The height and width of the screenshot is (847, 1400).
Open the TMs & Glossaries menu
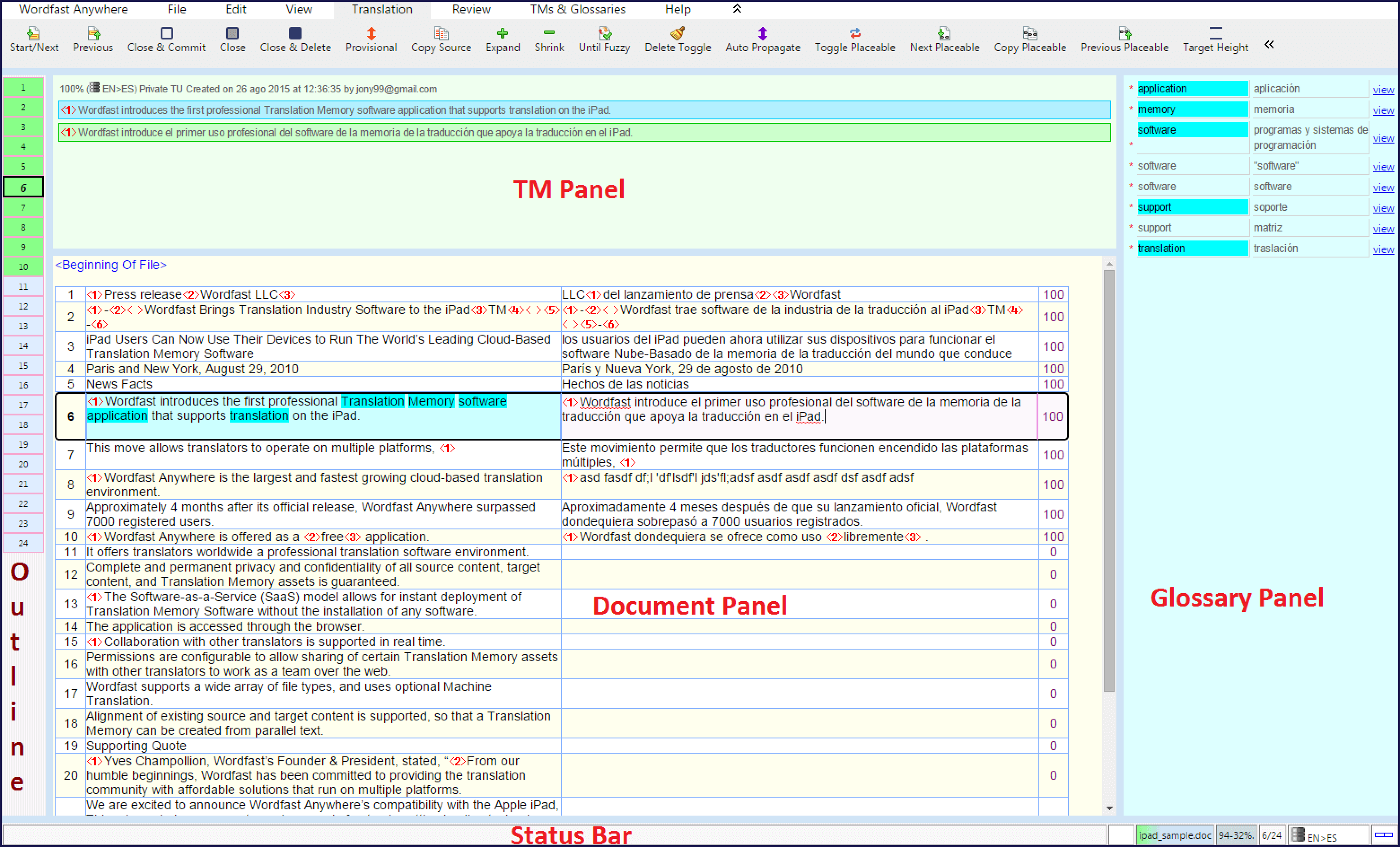(x=577, y=9)
